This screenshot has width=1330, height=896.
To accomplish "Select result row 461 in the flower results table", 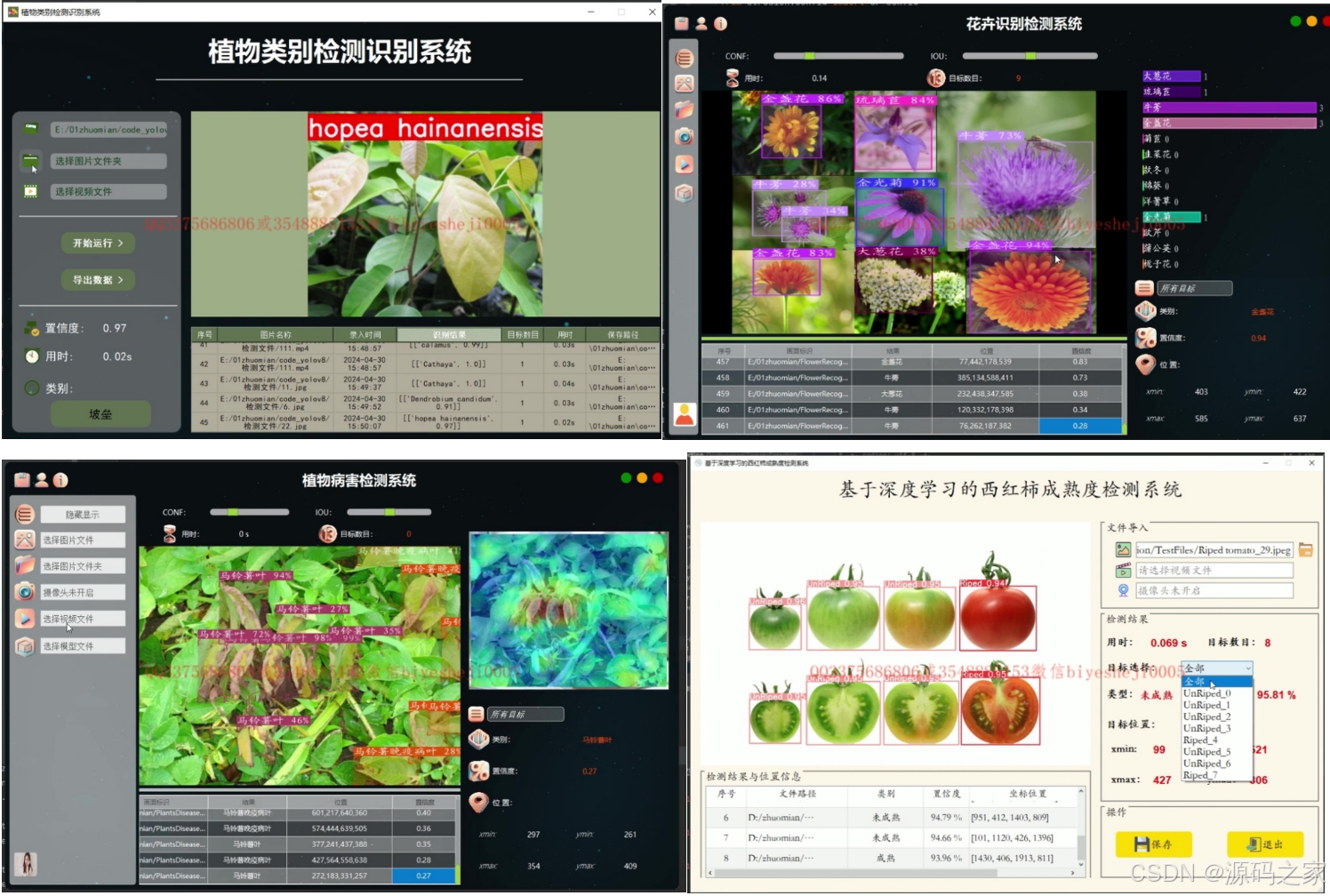I will 889,426.
